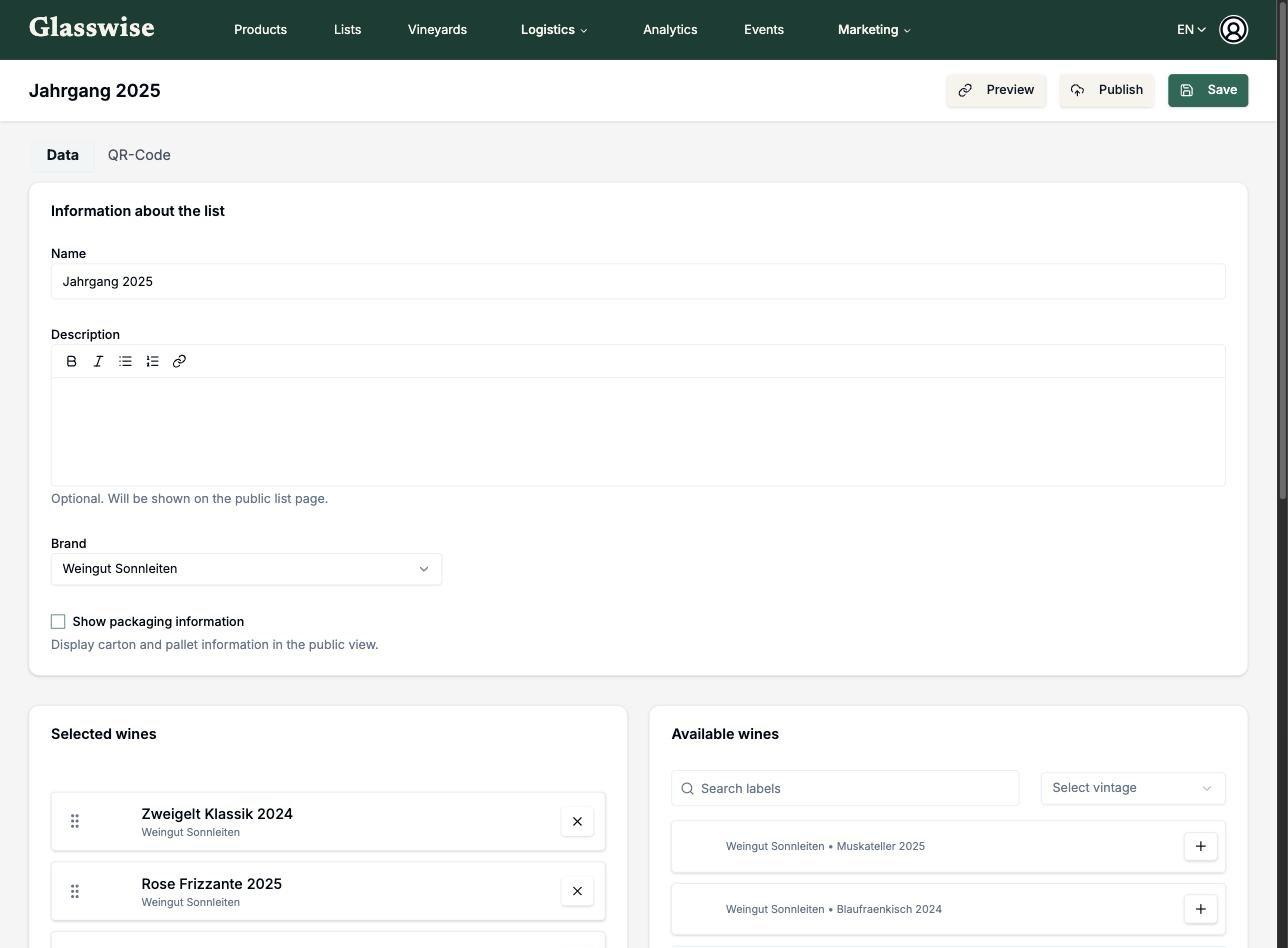Click the Jahrgang 2025 page heading

(95, 91)
